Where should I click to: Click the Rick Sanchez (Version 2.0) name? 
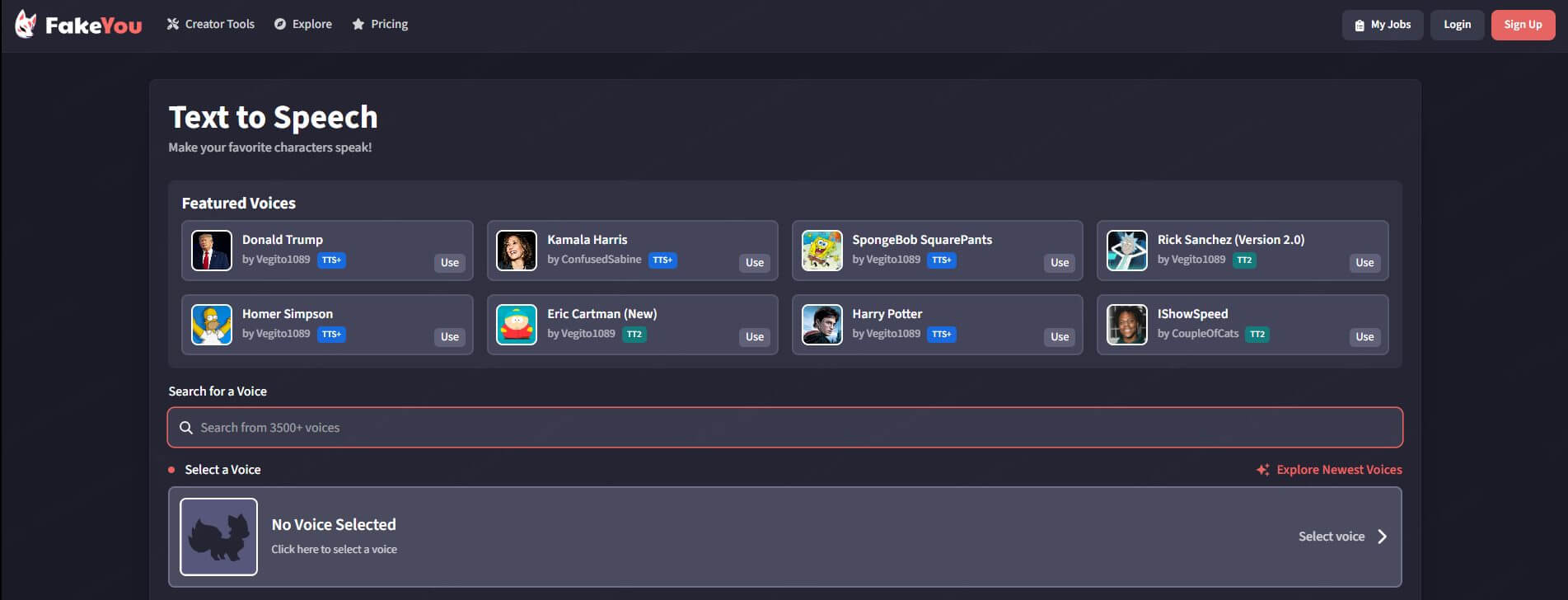point(1231,240)
